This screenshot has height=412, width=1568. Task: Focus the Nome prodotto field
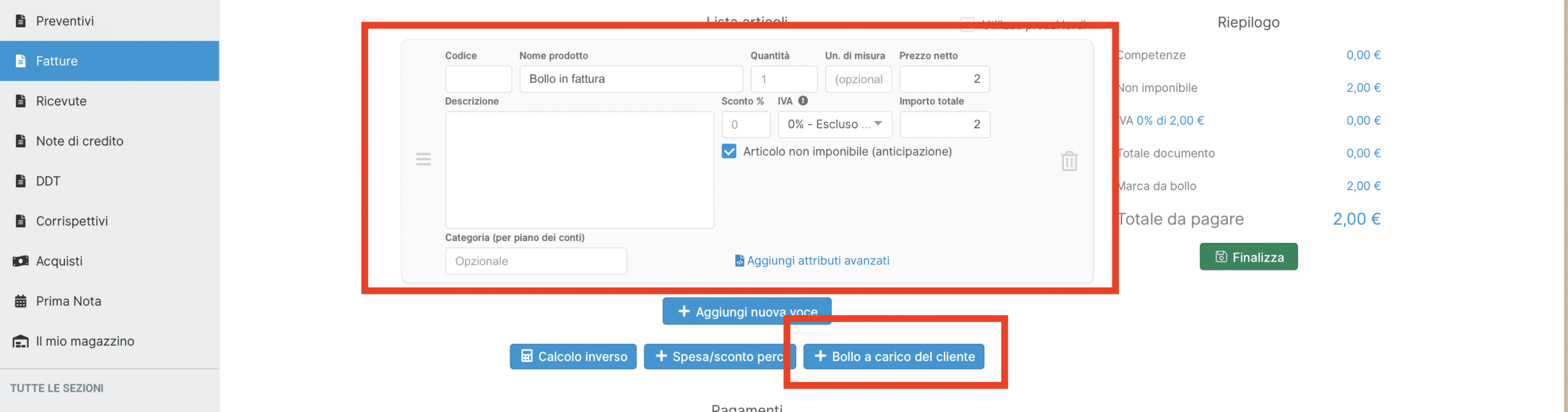631,79
